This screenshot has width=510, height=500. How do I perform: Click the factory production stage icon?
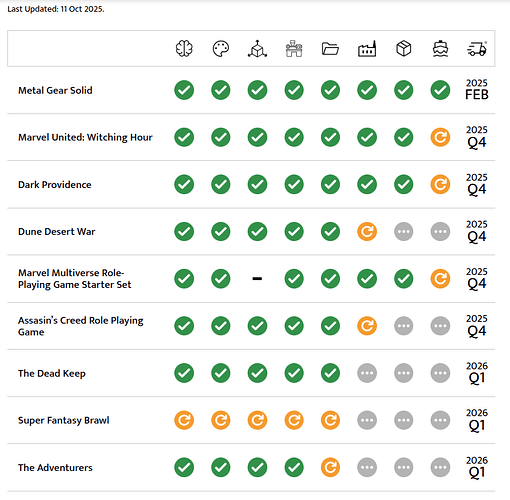(367, 49)
